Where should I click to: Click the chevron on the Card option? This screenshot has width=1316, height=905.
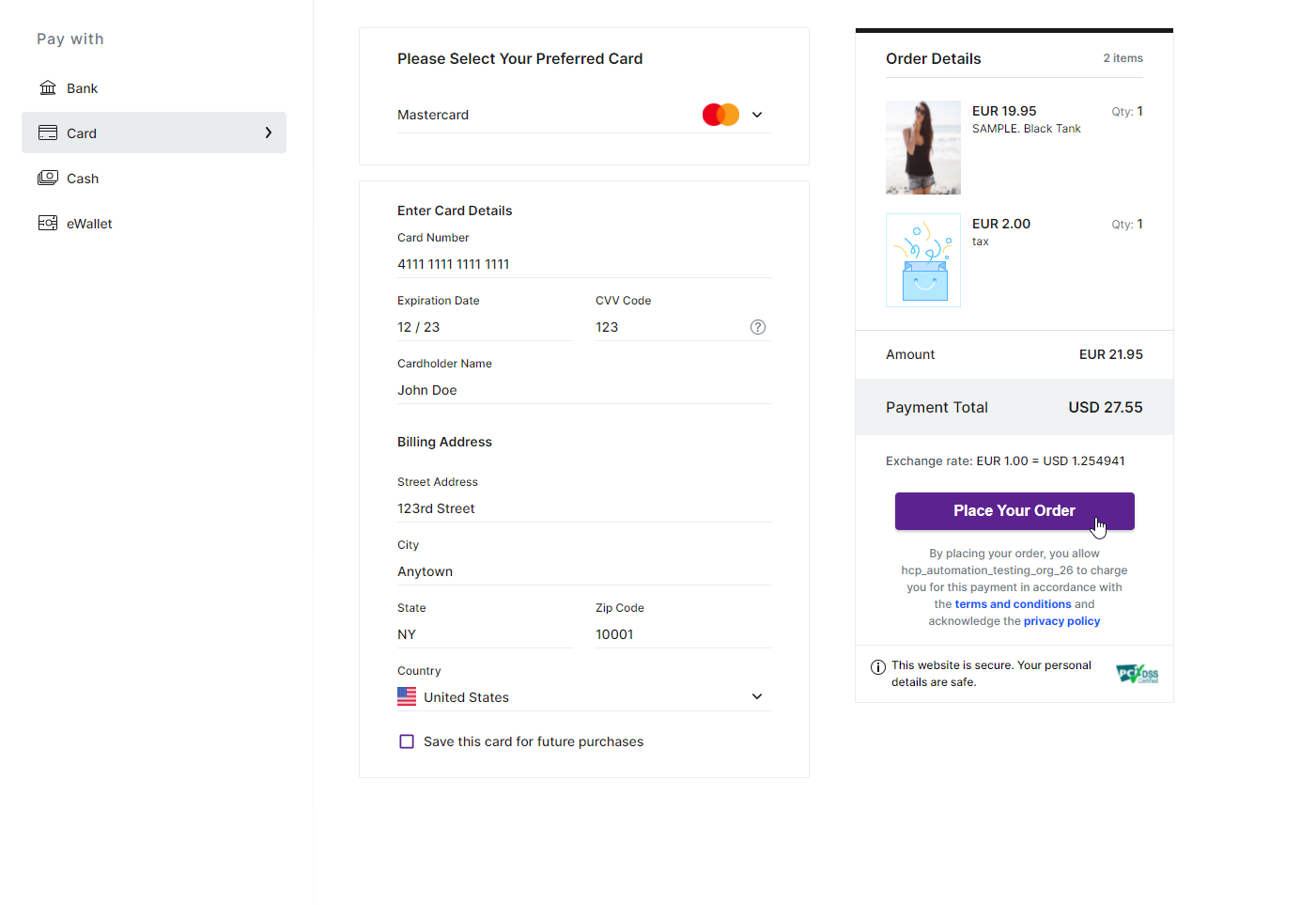click(269, 133)
